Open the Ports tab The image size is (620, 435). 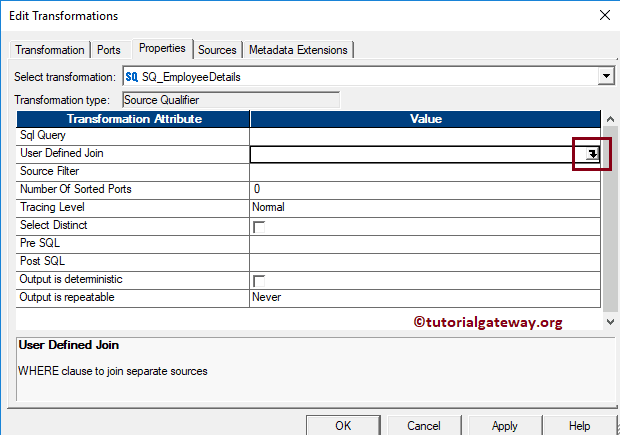(108, 50)
